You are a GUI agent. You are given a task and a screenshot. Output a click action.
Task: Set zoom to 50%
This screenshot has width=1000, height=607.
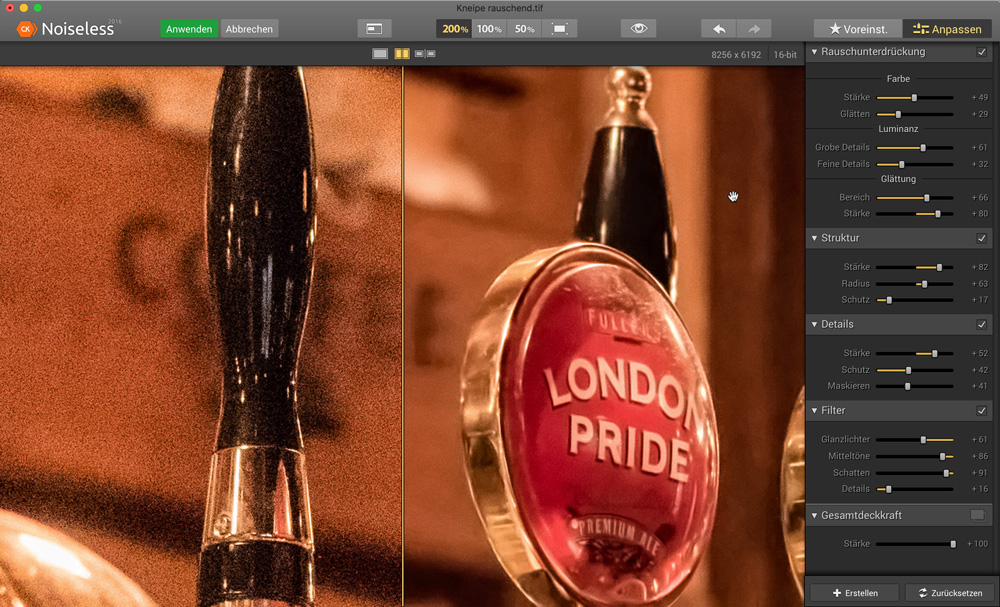(x=524, y=29)
